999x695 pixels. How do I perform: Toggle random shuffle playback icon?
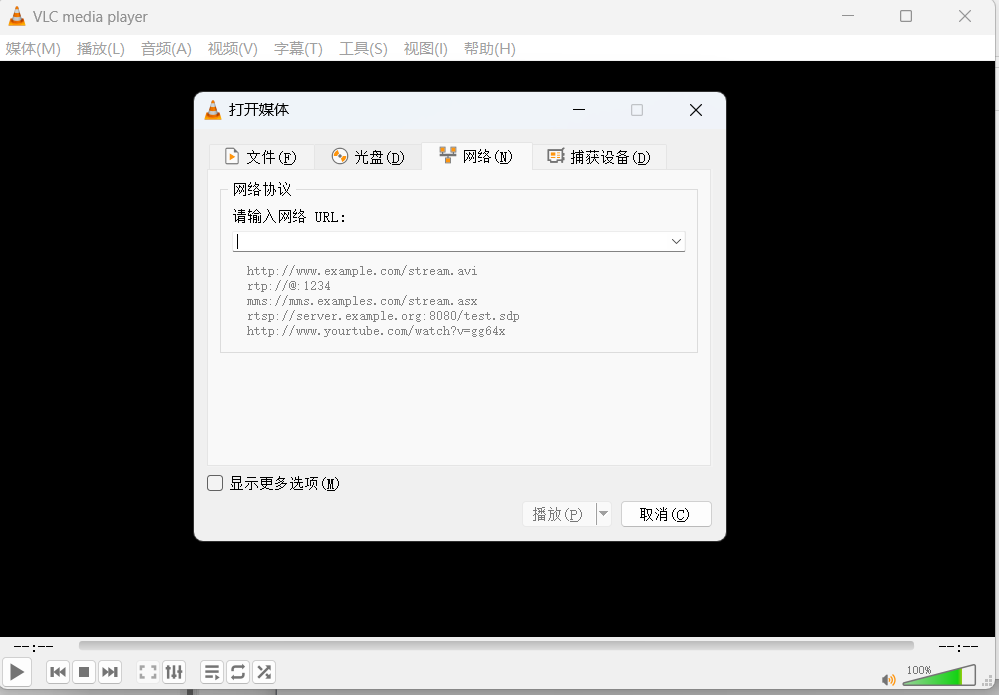[x=264, y=671]
